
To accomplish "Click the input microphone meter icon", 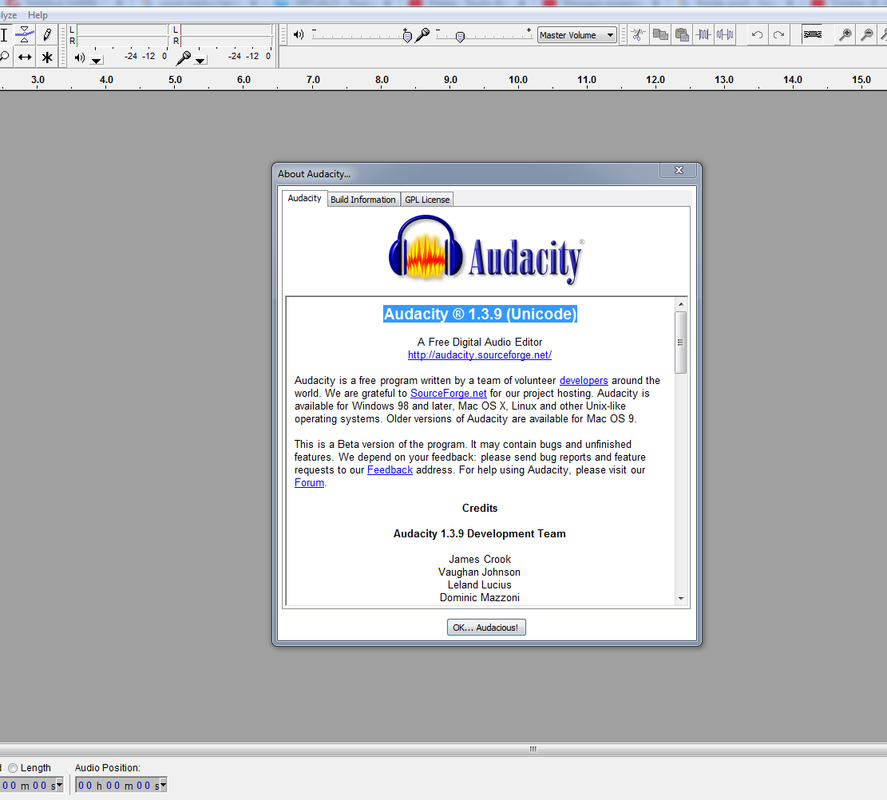I will 183,57.
